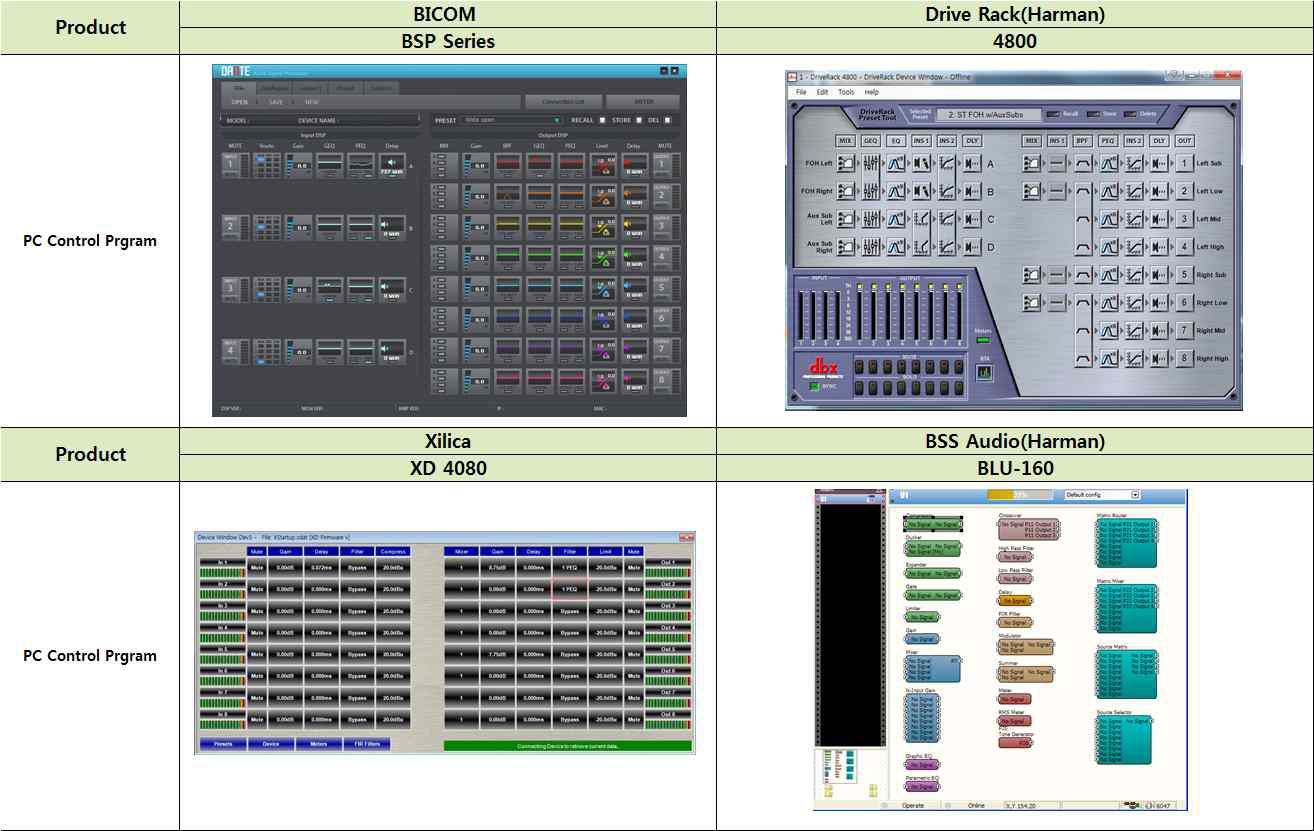
Task: Open the RTA analyzer icon in DriveRack
Action: (984, 372)
